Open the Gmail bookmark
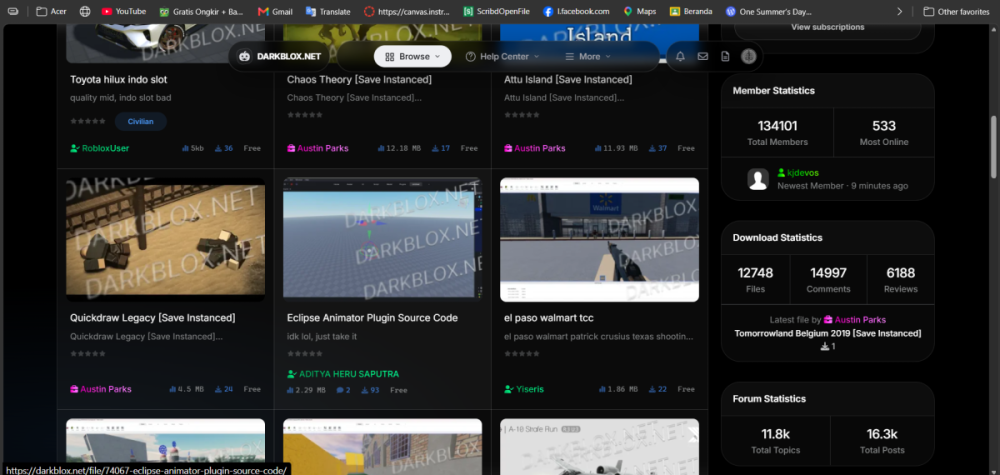Image resolution: width=1000 pixels, height=475 pixels. (x=276, y=11)
